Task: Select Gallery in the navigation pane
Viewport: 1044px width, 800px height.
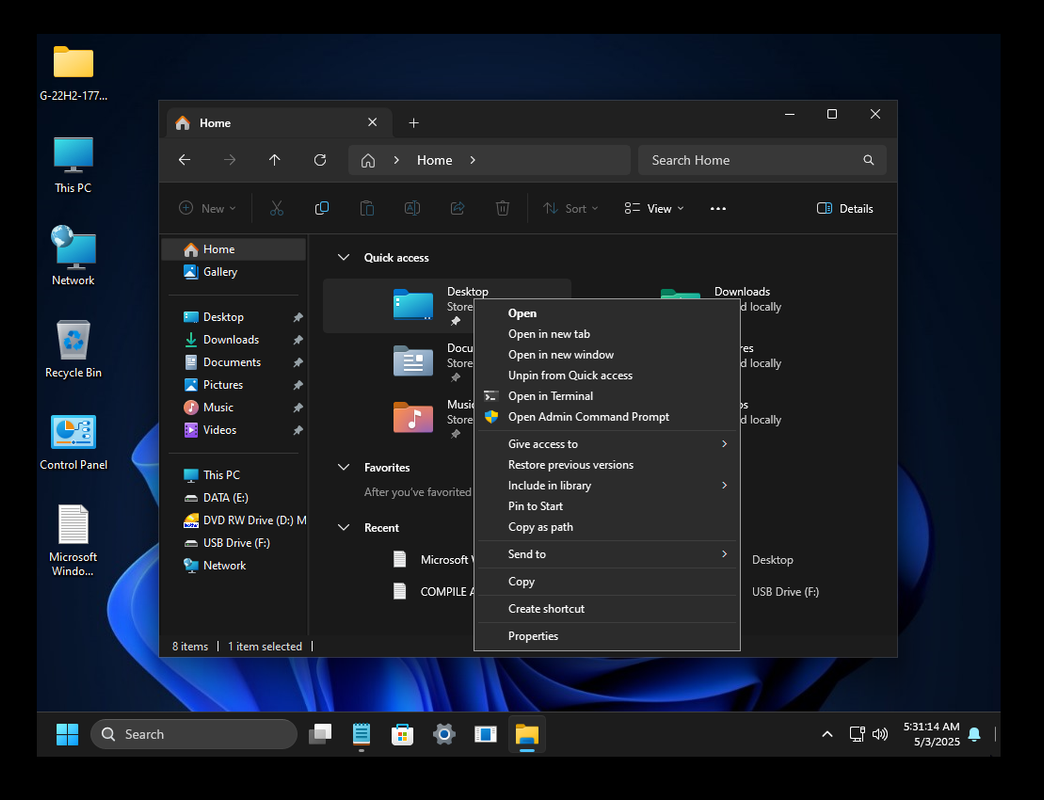Action: click(x=234, y=272)
